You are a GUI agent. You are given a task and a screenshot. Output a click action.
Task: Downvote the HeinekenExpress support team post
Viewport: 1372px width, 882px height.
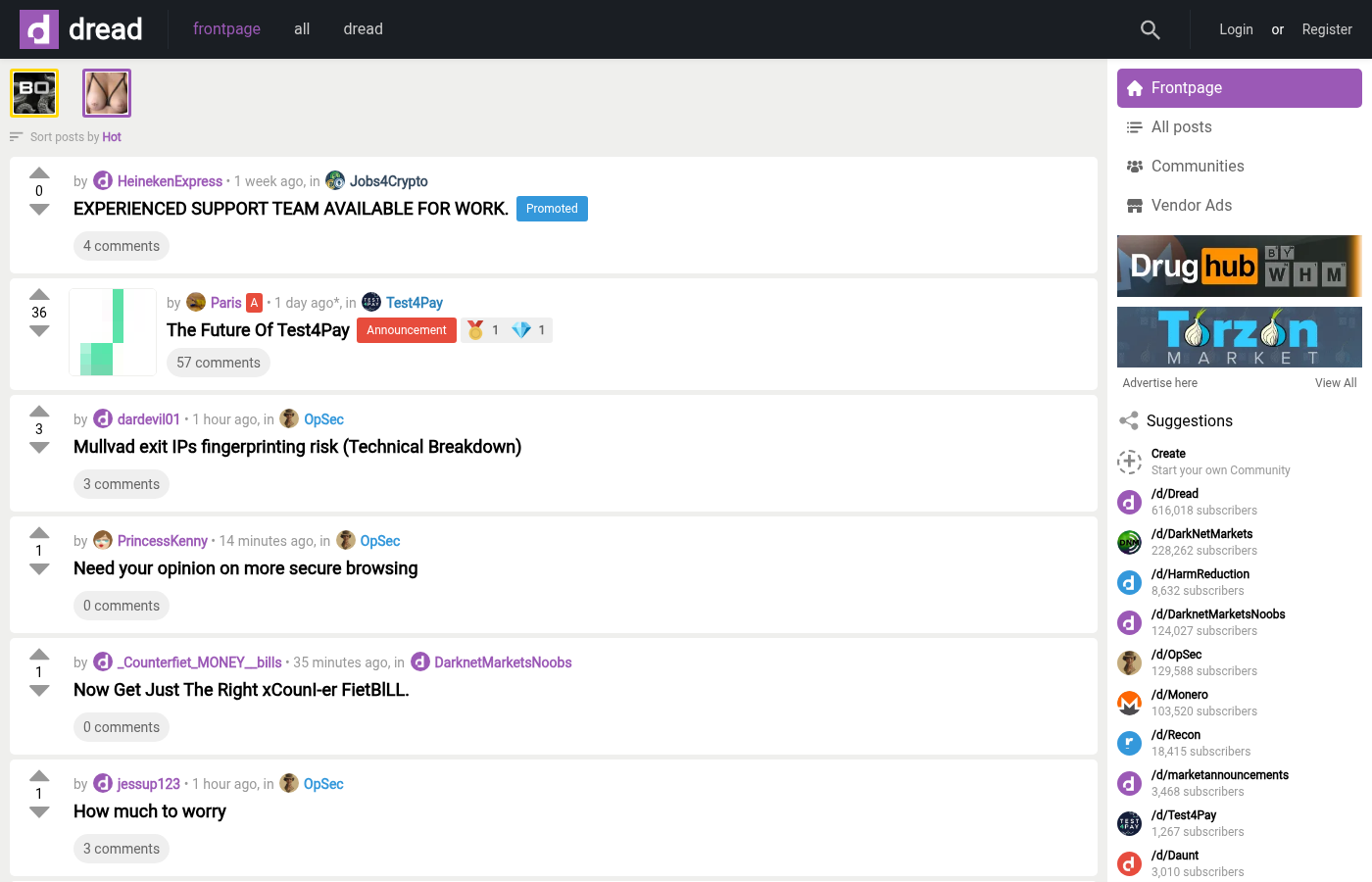[39, 210]
